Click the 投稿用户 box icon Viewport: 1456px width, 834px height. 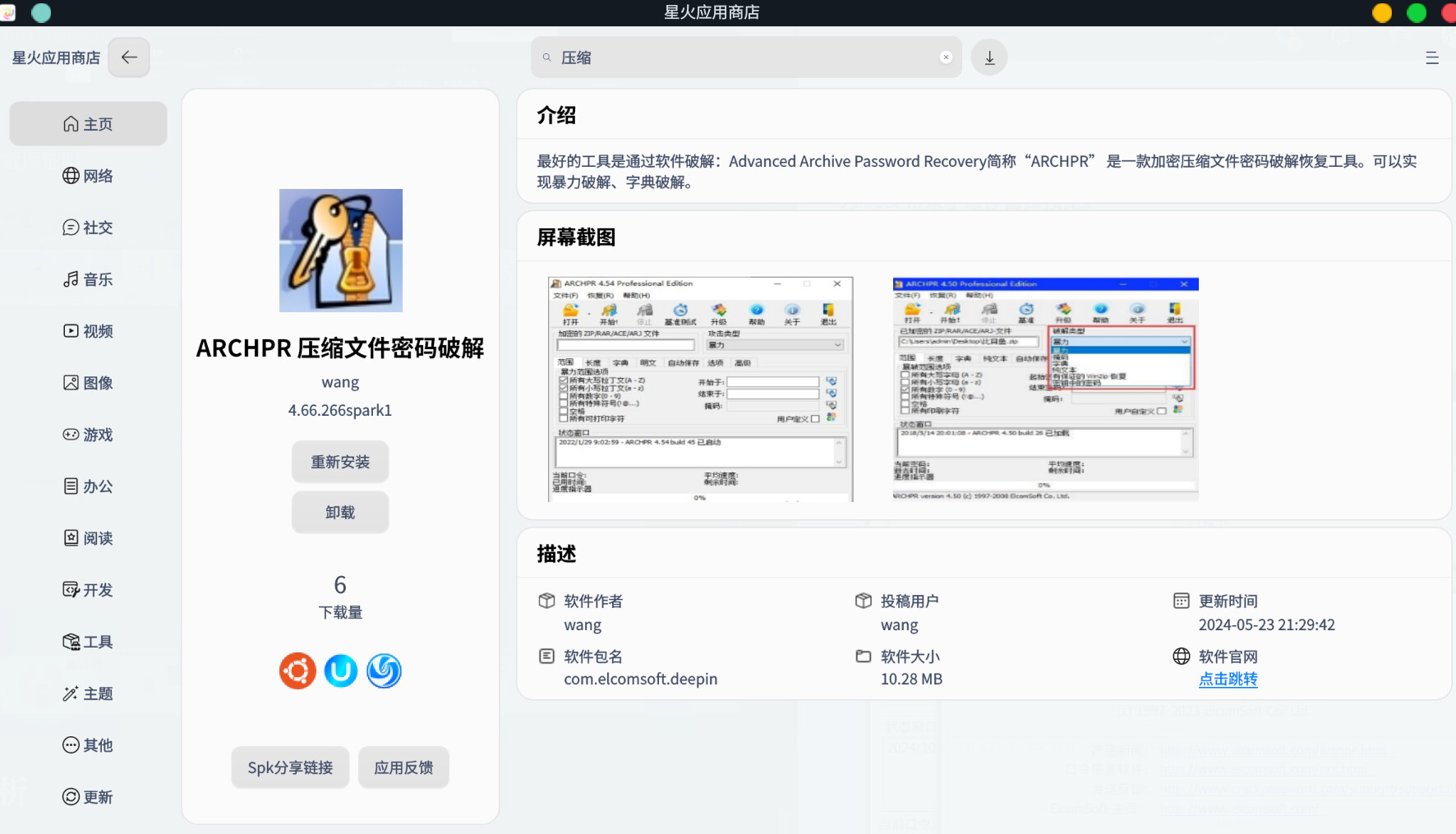[x=864, y=601]
